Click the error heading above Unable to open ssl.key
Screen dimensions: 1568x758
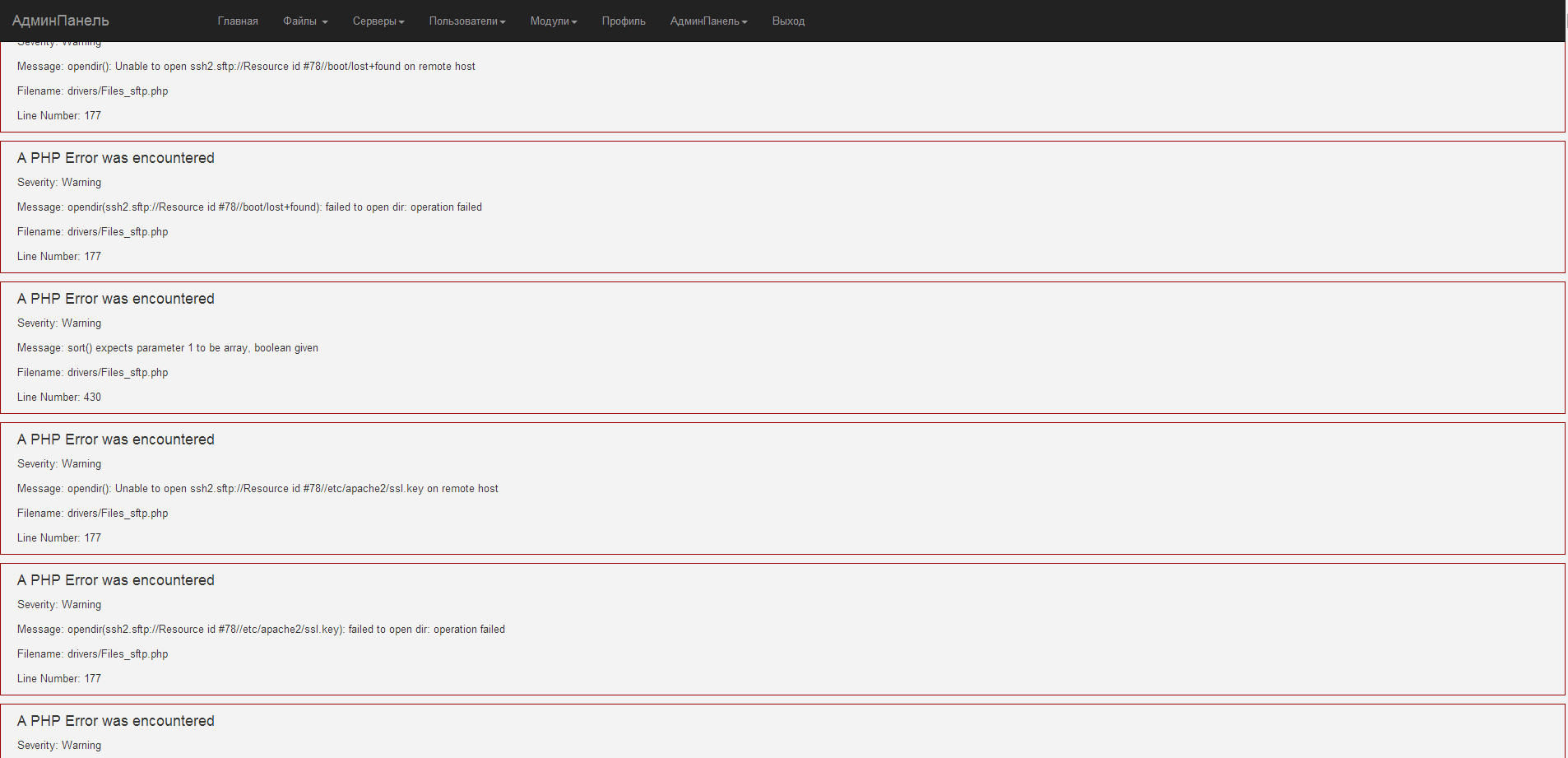pyautogui.click(x=116, y=439)
